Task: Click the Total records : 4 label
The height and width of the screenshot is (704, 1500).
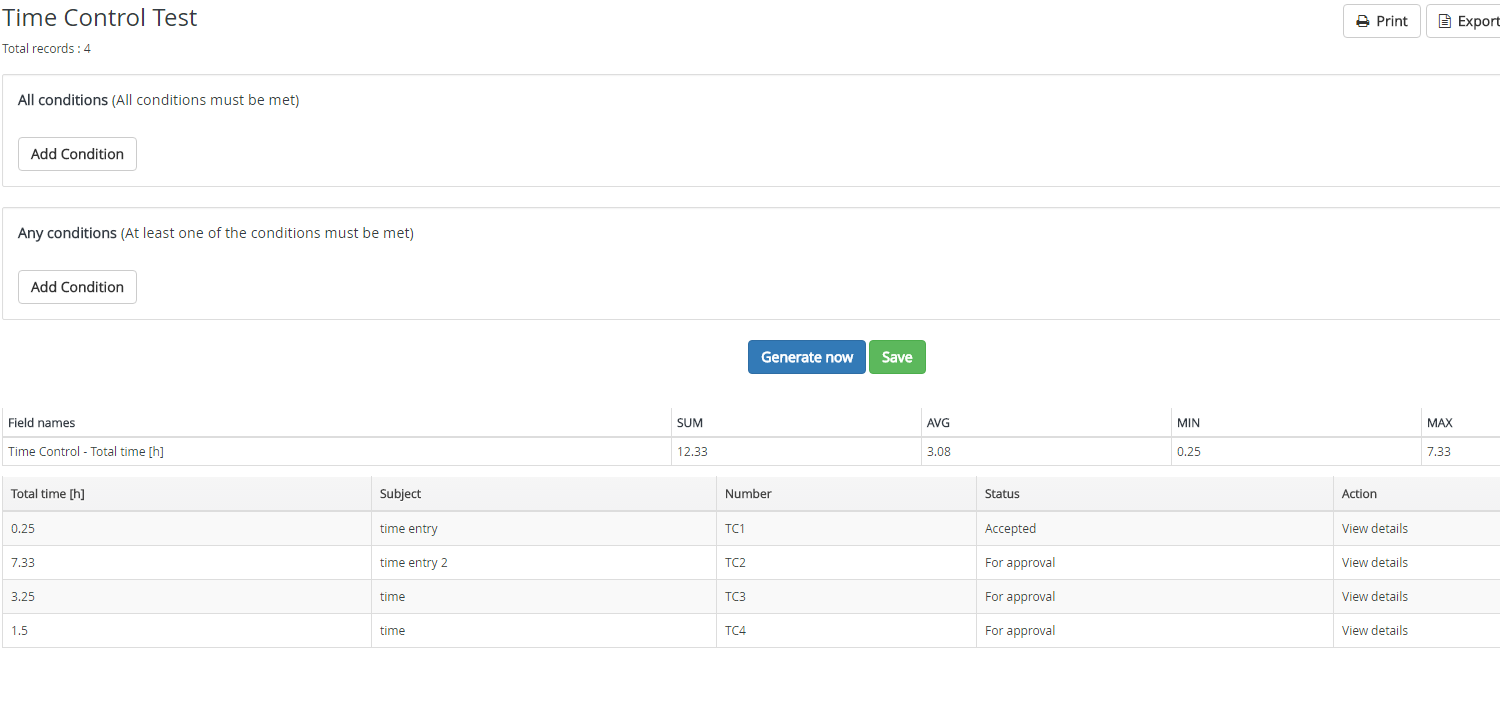Action: pyautogui.click(x=46, y=48)
